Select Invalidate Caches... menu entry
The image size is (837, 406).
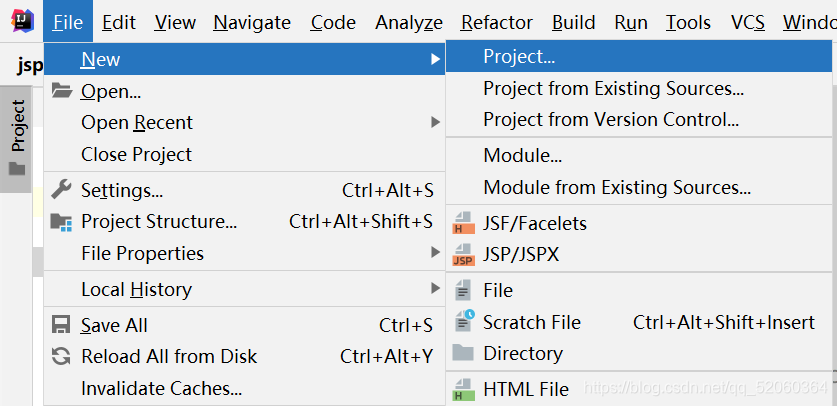coord(161,388)
